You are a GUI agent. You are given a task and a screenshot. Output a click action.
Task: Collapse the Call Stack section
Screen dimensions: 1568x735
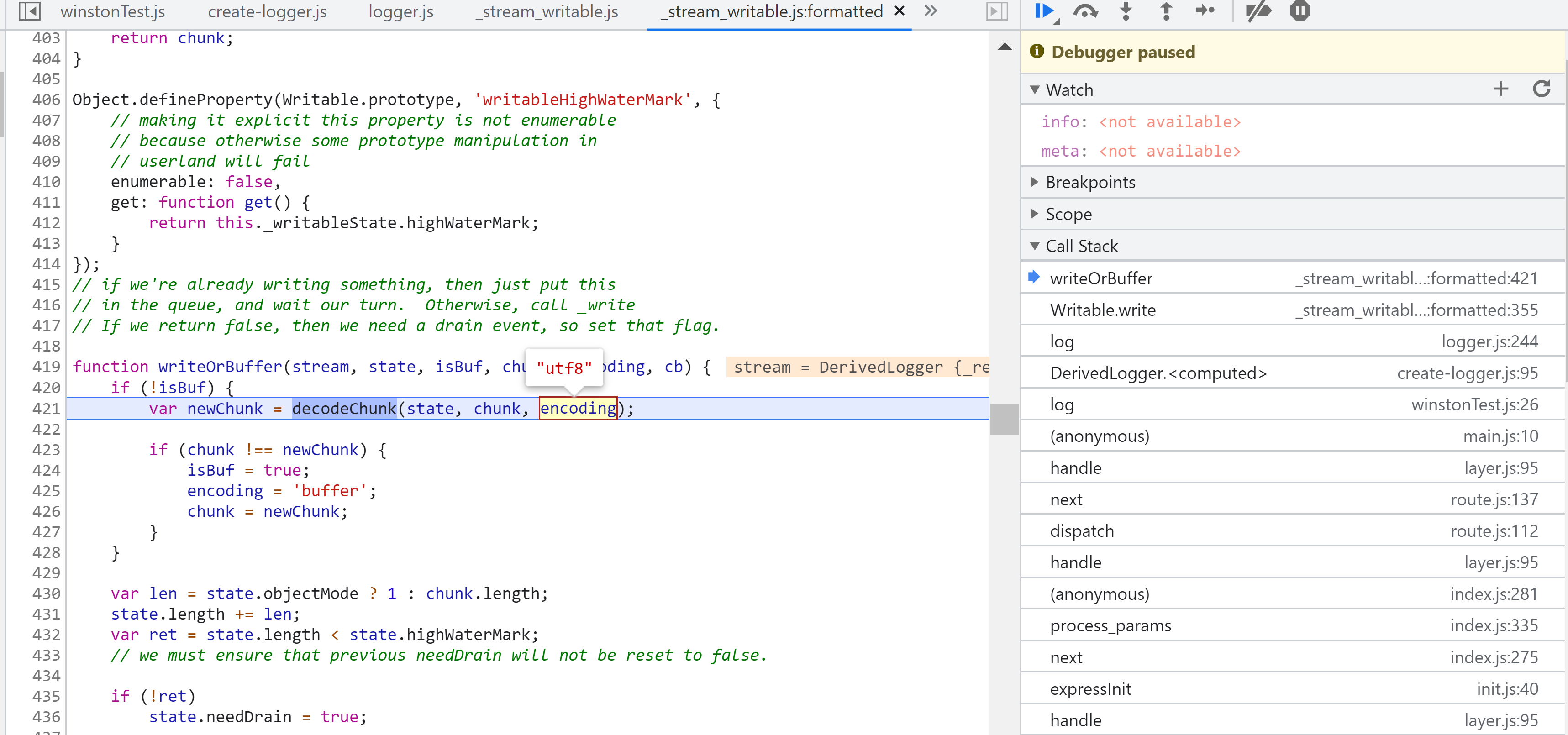[1081, 246]
